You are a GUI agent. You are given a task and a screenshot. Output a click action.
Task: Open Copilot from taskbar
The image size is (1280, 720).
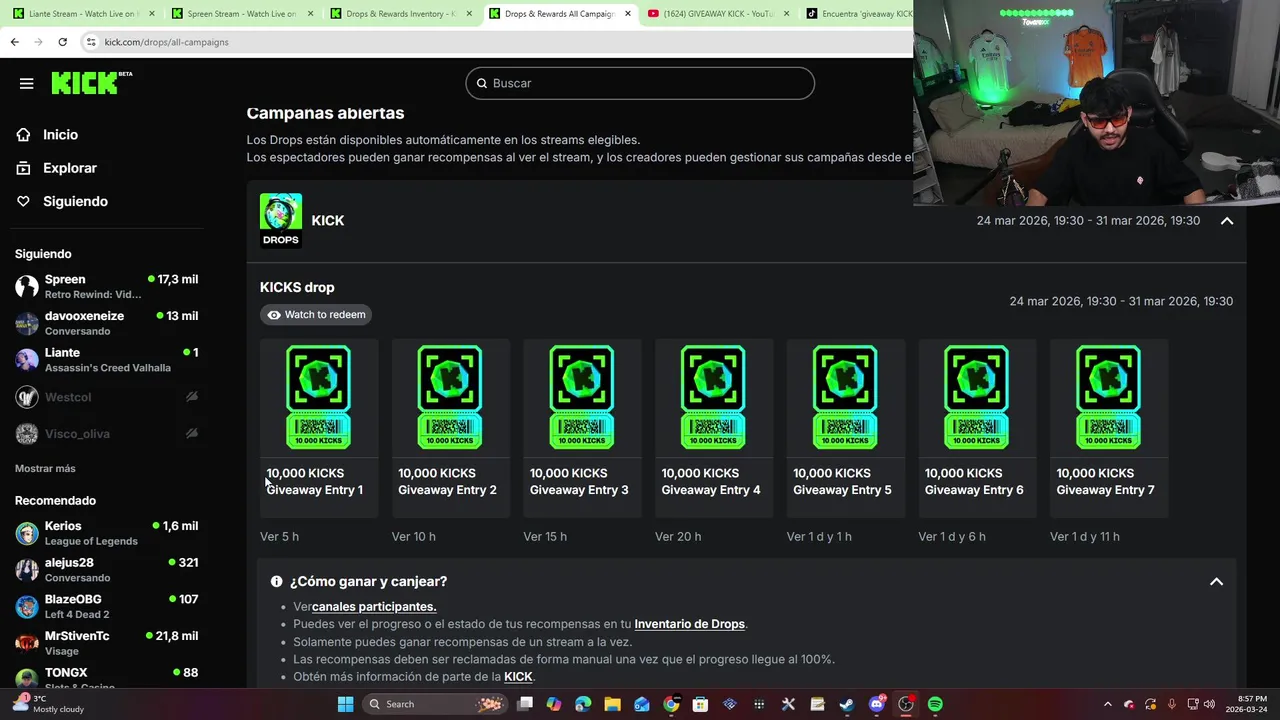coord(554,704)
